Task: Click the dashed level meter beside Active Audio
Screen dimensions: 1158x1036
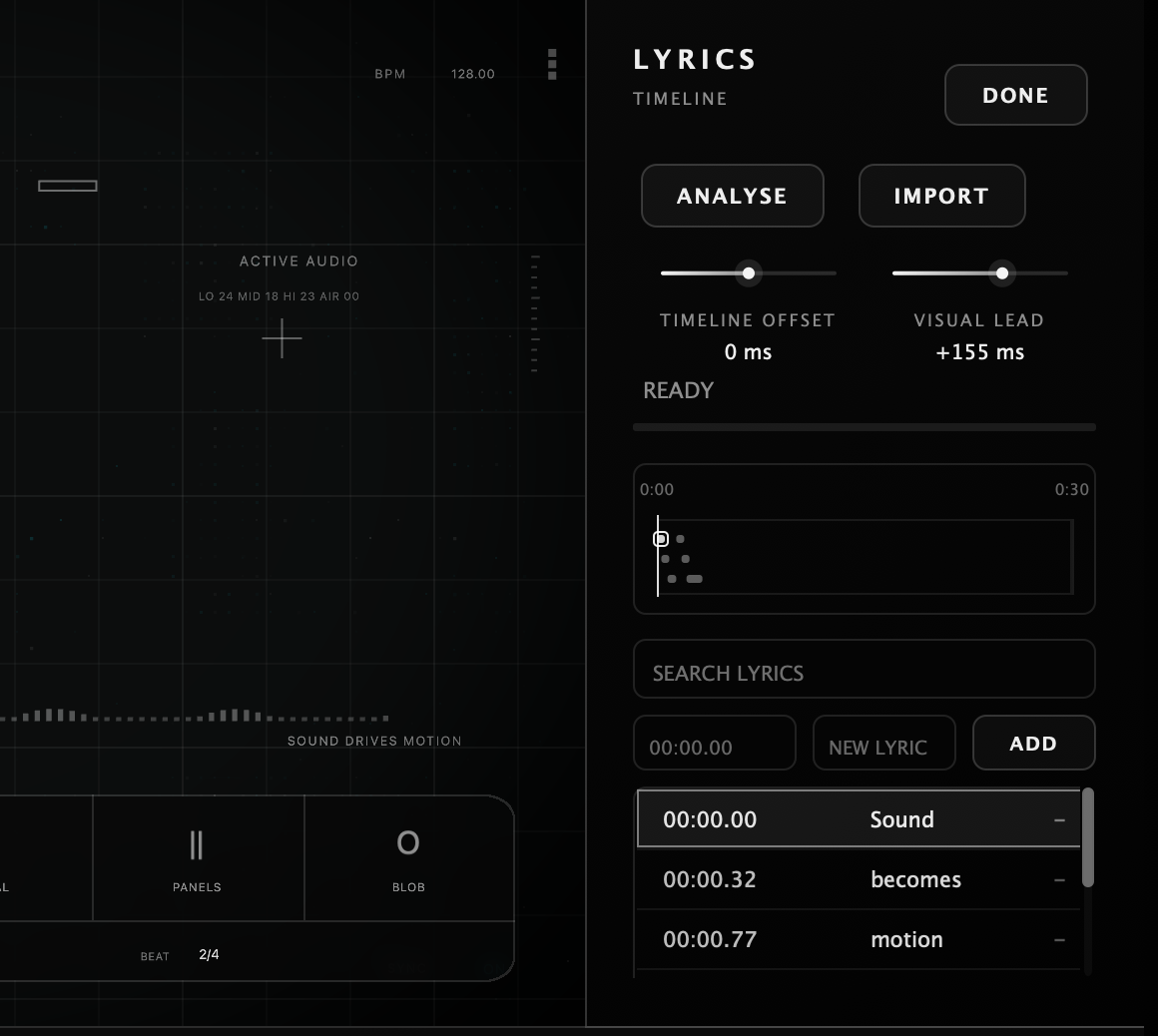Action: click(535, 313)
